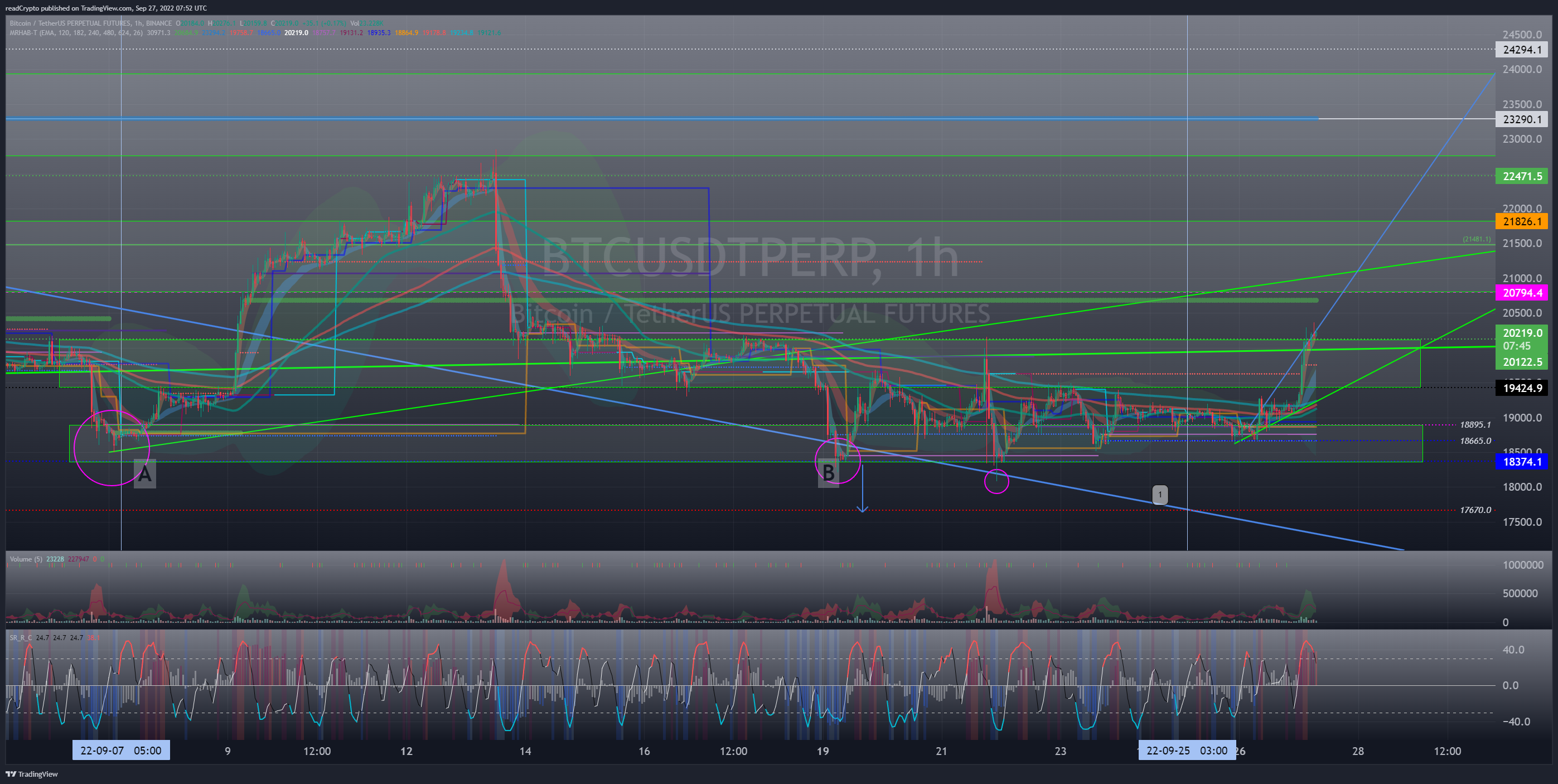
Task: Click the 500000 volume axis tick
Action: point(1520,593)
